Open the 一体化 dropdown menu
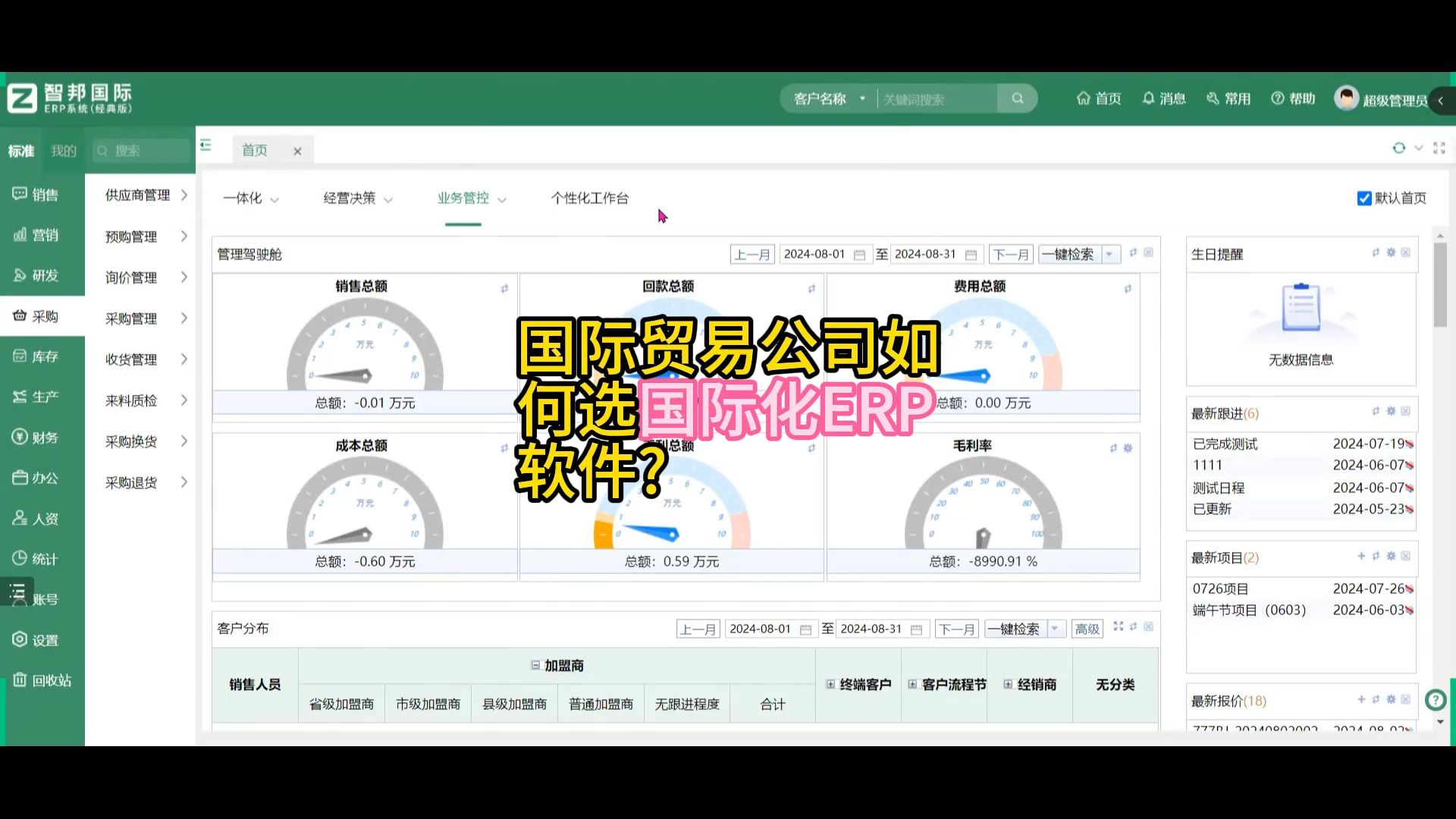 click(x=251, y=199)
